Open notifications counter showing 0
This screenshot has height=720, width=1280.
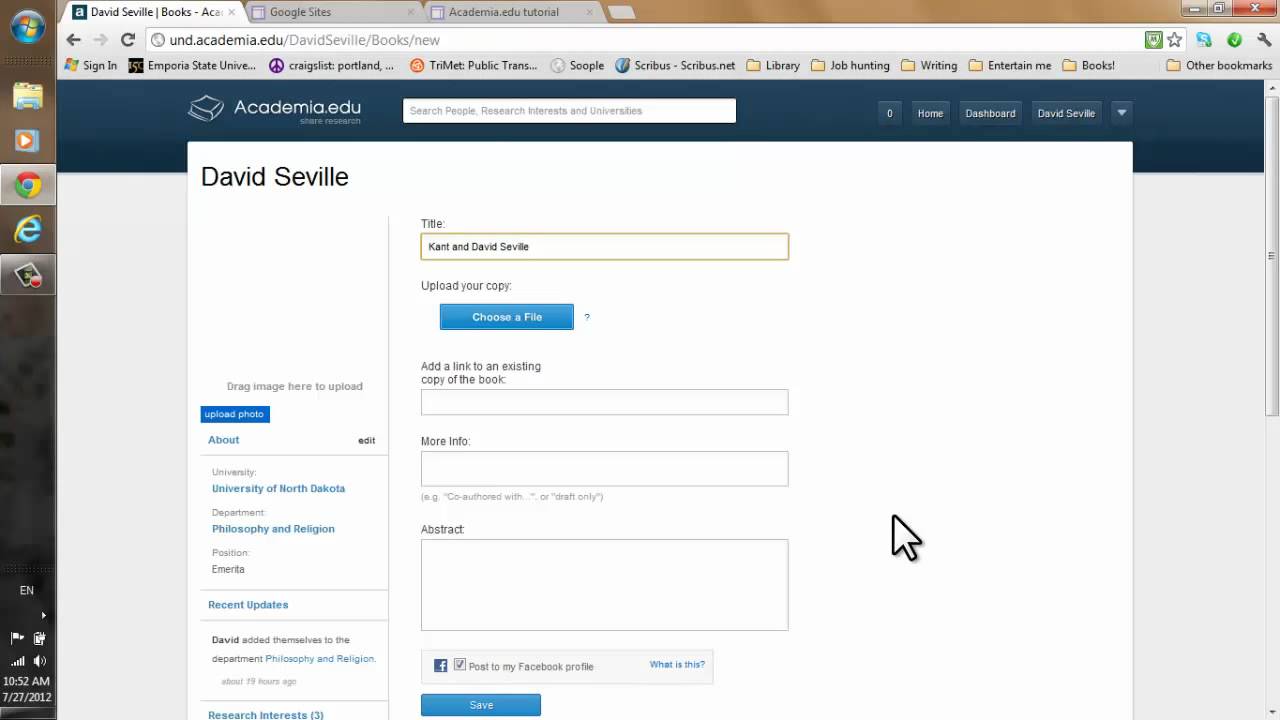point(889,113)
